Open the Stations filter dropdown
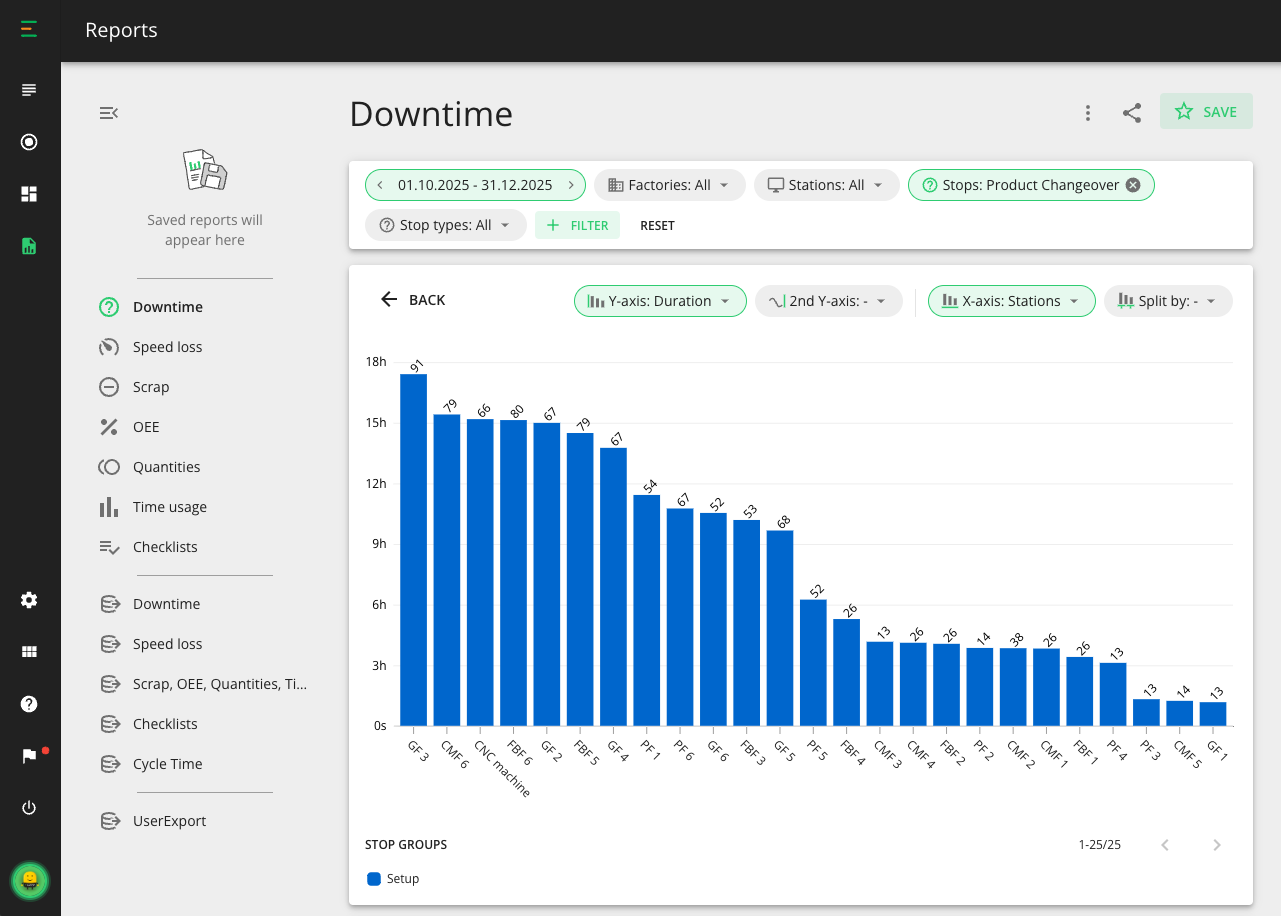The image size is (1281, 916). click(x=826, y=184)
